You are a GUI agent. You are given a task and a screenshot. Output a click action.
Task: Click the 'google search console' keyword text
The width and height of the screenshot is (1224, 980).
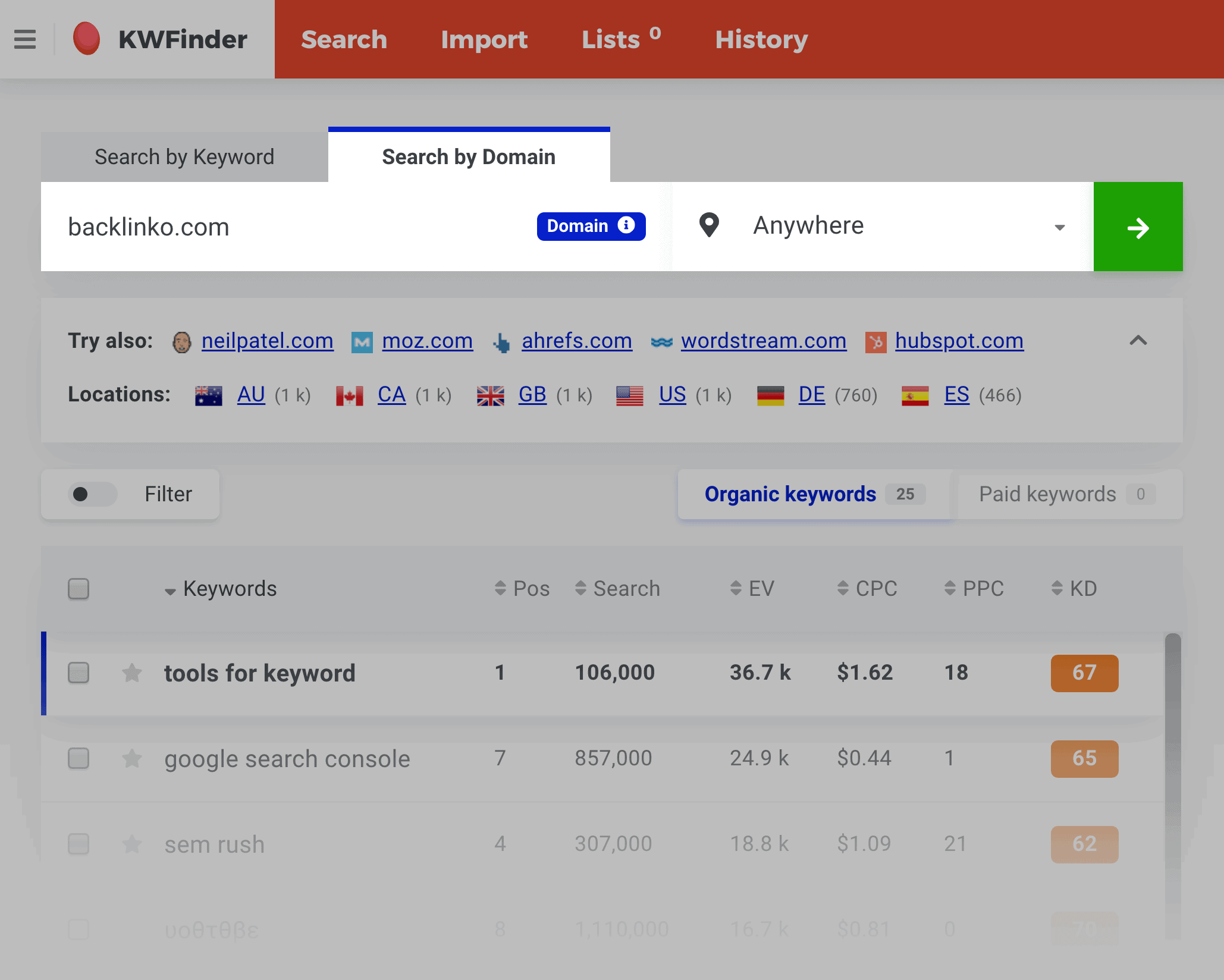[x=287, y=759]
